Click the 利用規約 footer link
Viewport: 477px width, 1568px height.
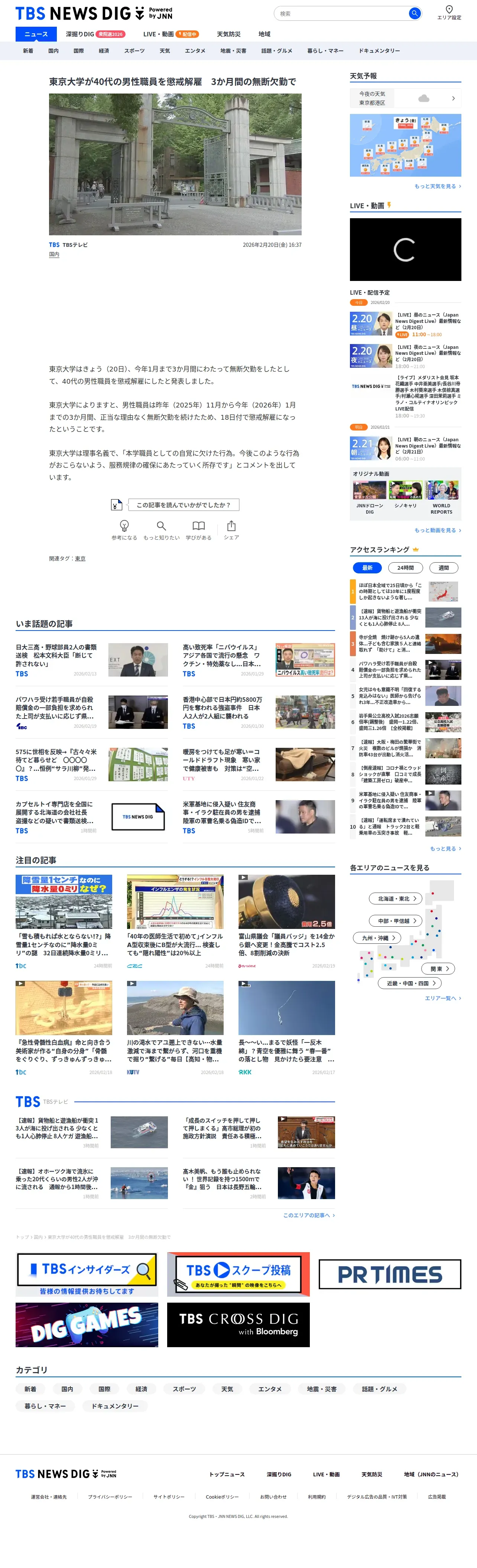point(317,1496)
